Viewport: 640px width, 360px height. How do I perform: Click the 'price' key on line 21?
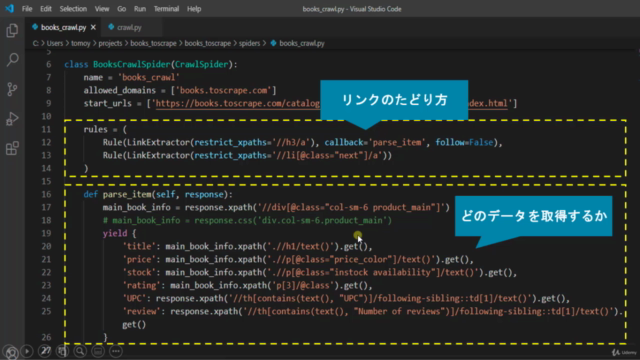[139, 260]
